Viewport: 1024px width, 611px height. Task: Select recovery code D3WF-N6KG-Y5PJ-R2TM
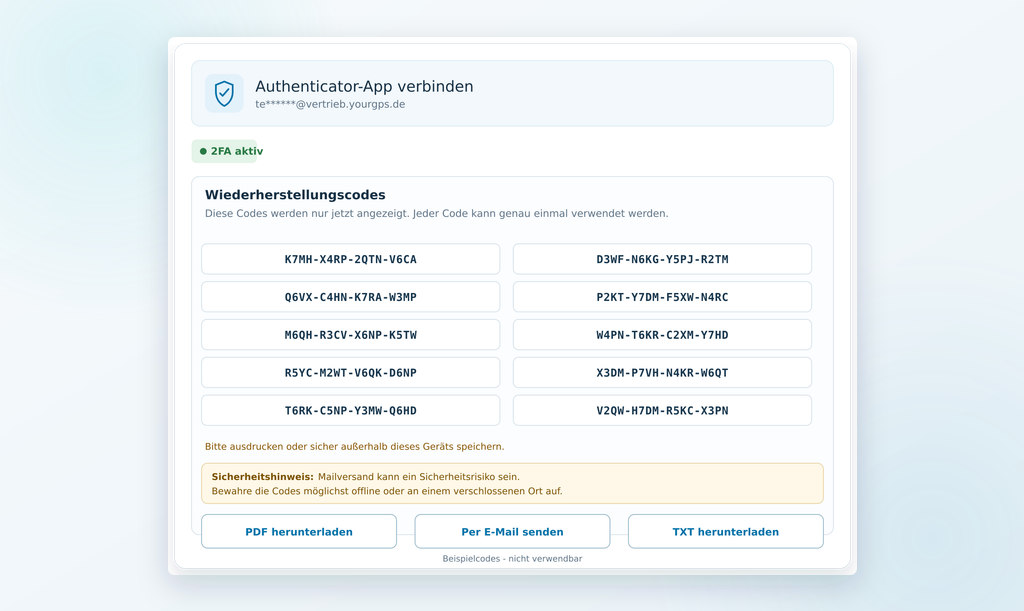[x=662, y=259]
